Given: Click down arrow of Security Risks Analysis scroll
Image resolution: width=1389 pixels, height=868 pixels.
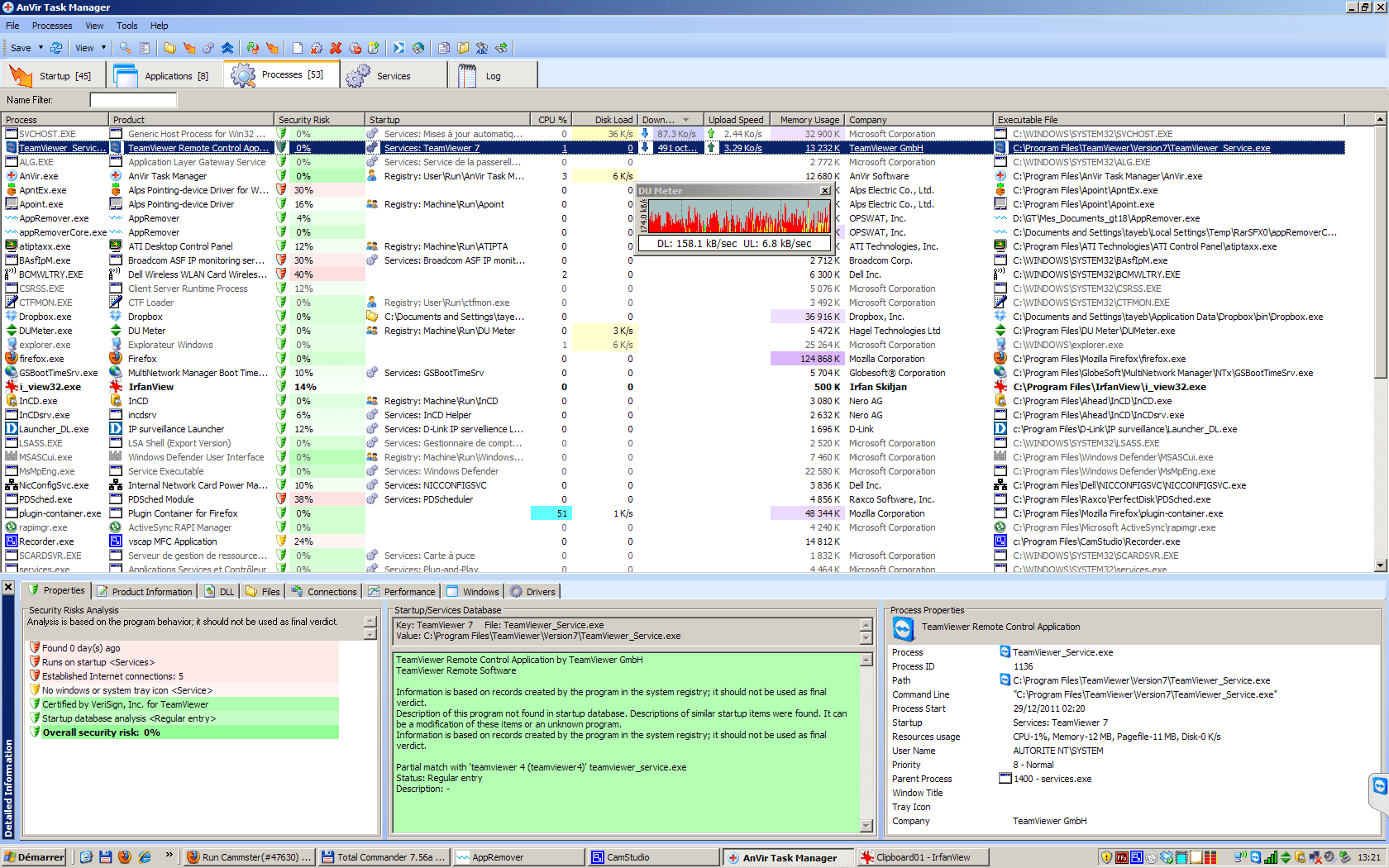Looking at the screenshot, I should point(370,635).
